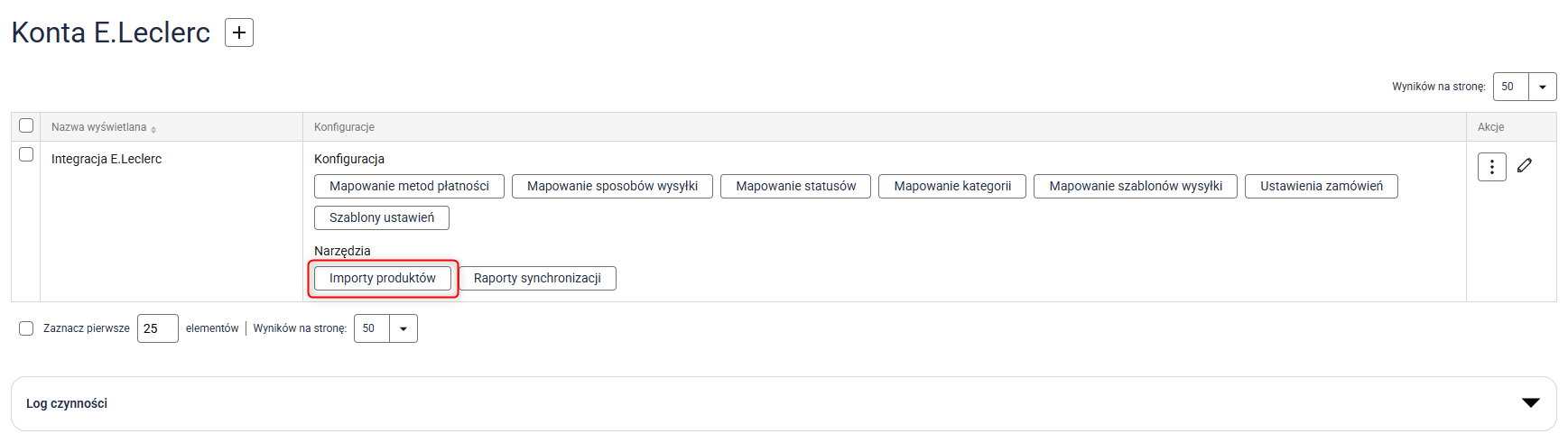
Task: Click the plus icon to add E.Leclerc account
Action: coord(239,32)
